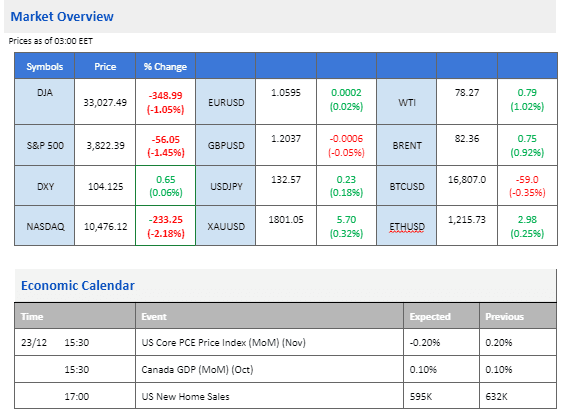The height and width of the screenshot is (419, 584).
Task: Click the underlined ETHUSD symbol
Action: pos(407,226)
